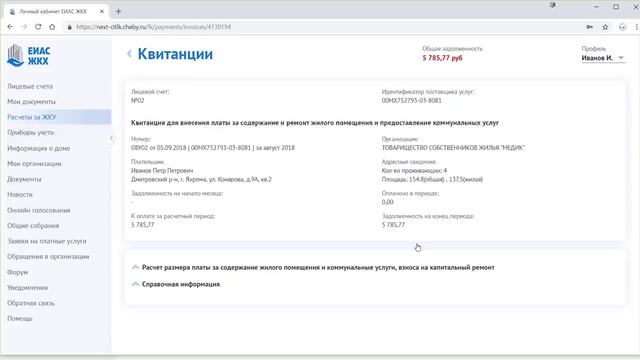Open Новости in the sidebar
The height and width of the screenshot is (360, 640).
click(x=20, y=195)
